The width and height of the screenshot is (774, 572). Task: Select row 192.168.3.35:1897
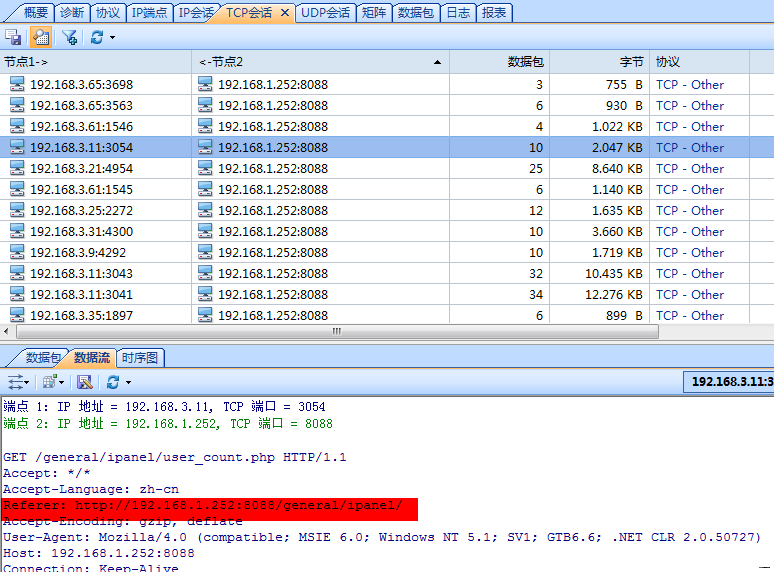(x=387, y=314)
